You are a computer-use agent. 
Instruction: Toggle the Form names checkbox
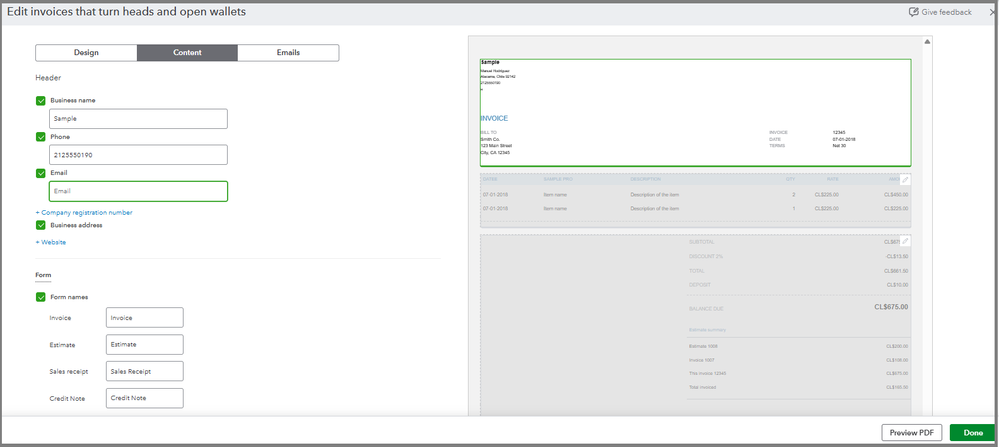pyautogui.click(x=41, y=297)
